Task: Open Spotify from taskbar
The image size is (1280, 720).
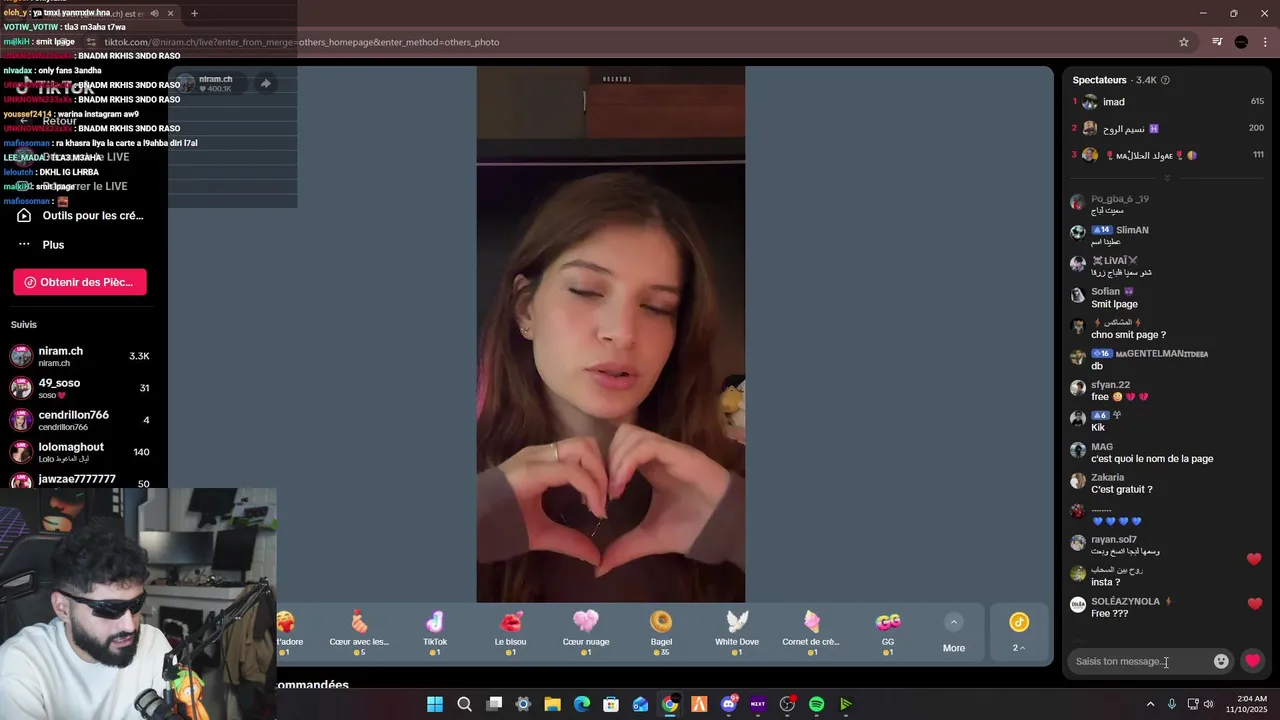Action: (x=816, y=704)
